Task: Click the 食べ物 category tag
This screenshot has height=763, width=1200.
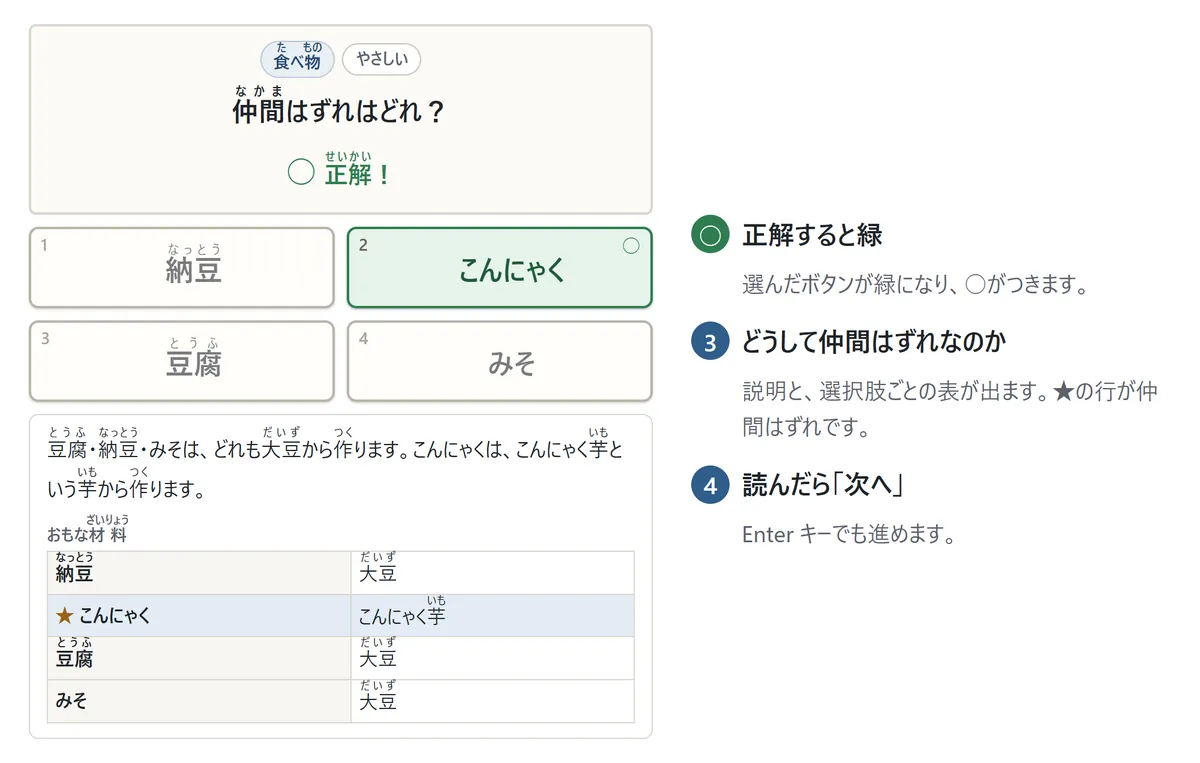Action: pos(297,59)
